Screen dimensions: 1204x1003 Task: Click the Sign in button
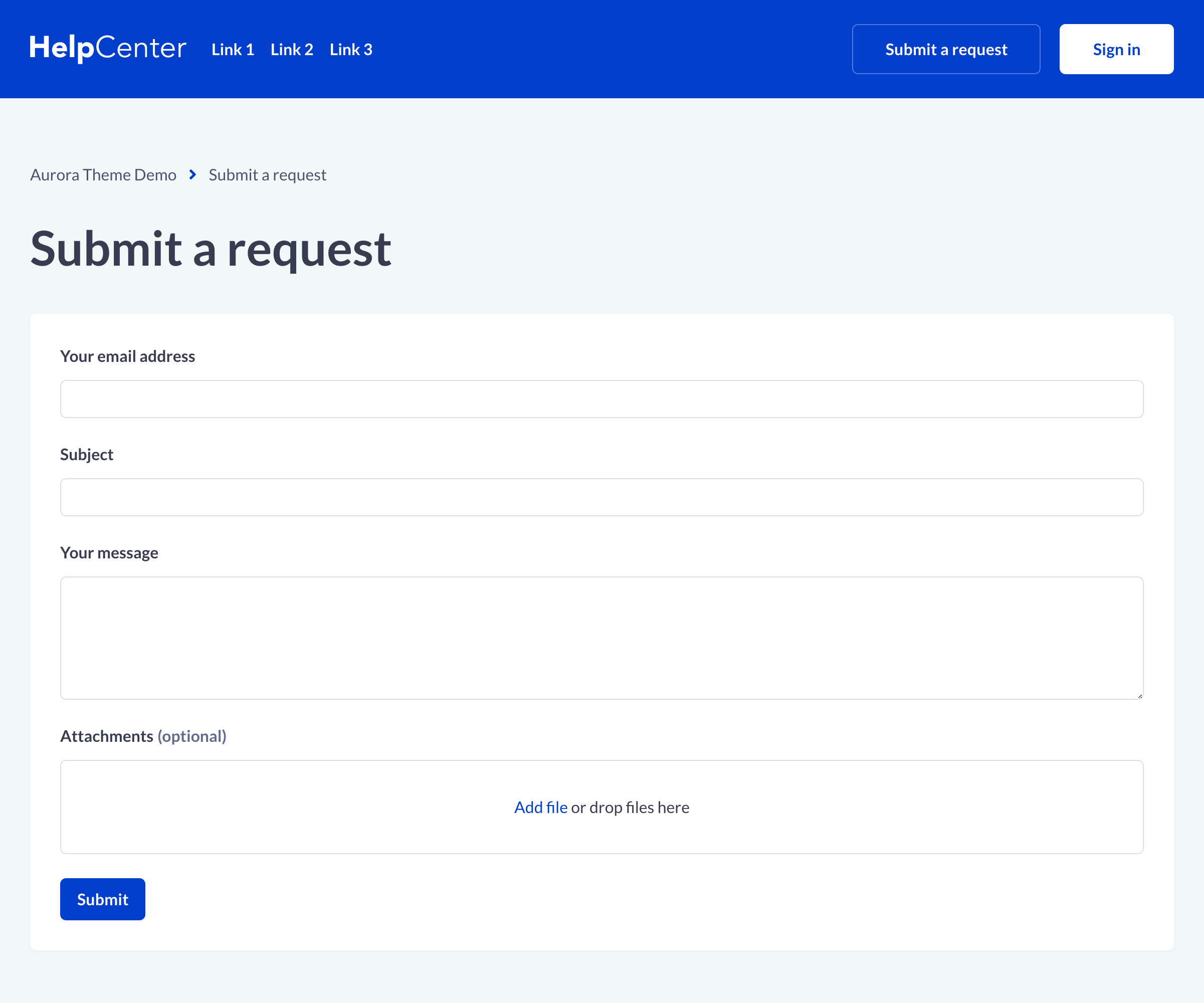point(1116,49)
